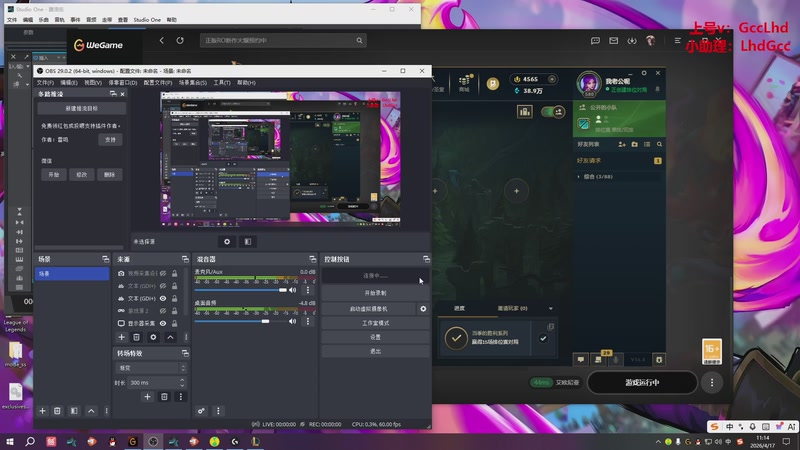Open OBS 文件(F) menu
Screen dimensions: 800x450
(x=45, y=83)
